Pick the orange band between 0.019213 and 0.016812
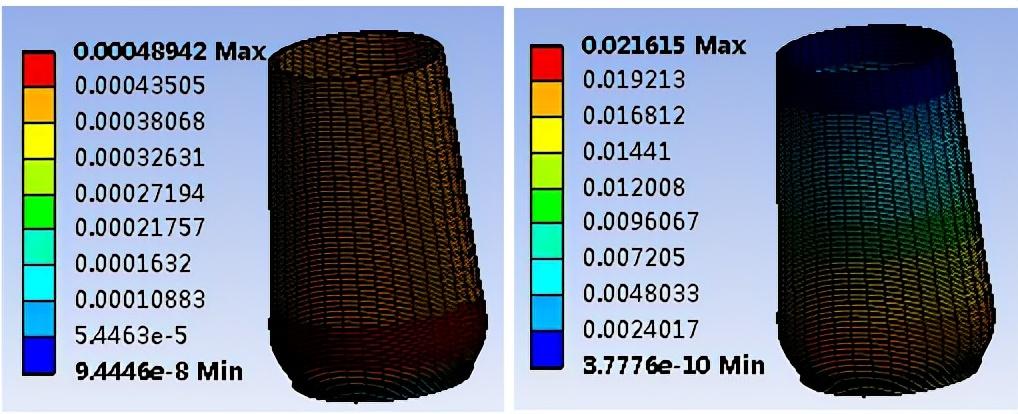 [545, 99]
